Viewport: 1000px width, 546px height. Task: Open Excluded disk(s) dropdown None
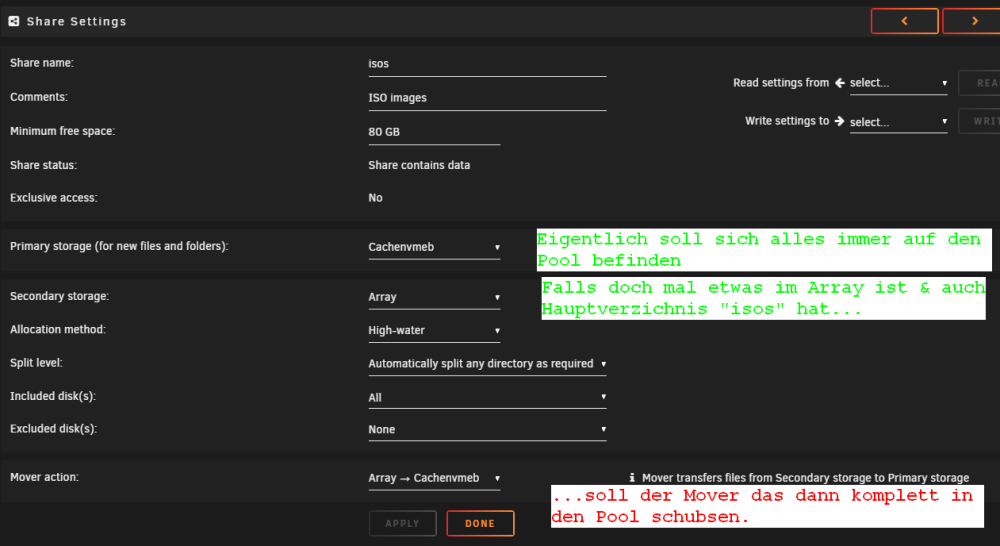tap(487, 429)
